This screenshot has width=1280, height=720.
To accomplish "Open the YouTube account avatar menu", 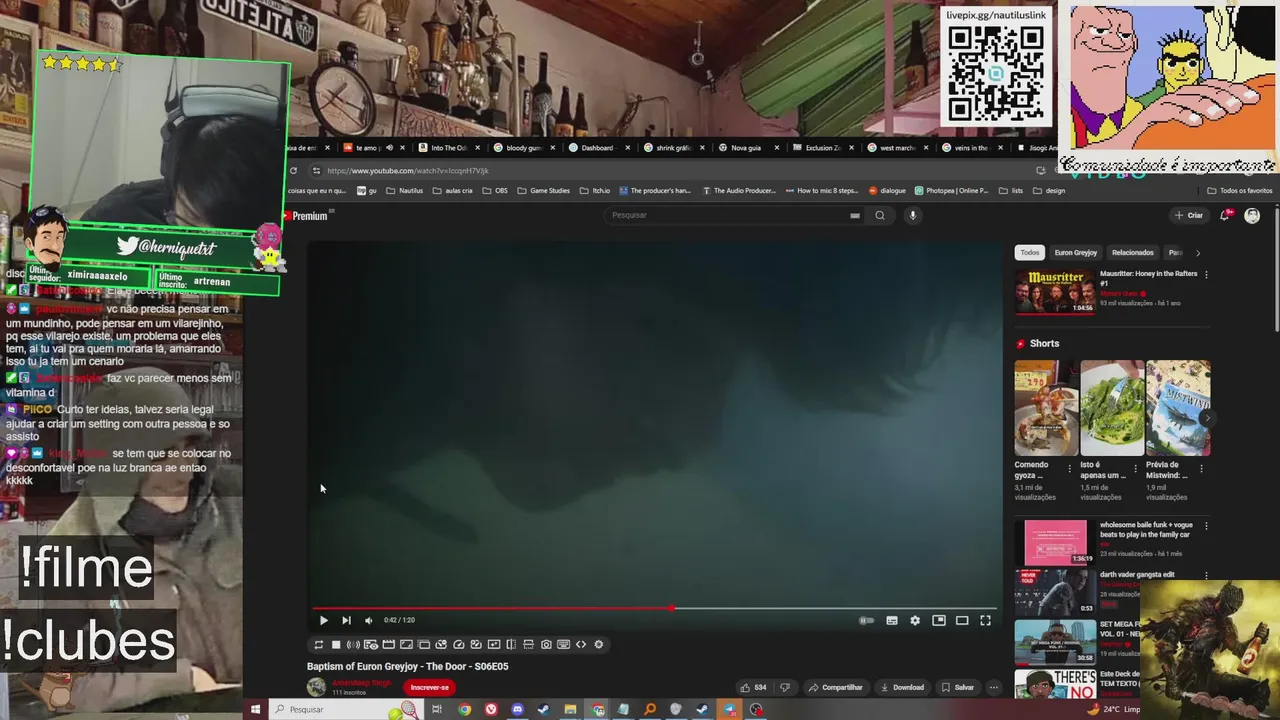I will pos(1252,215).
